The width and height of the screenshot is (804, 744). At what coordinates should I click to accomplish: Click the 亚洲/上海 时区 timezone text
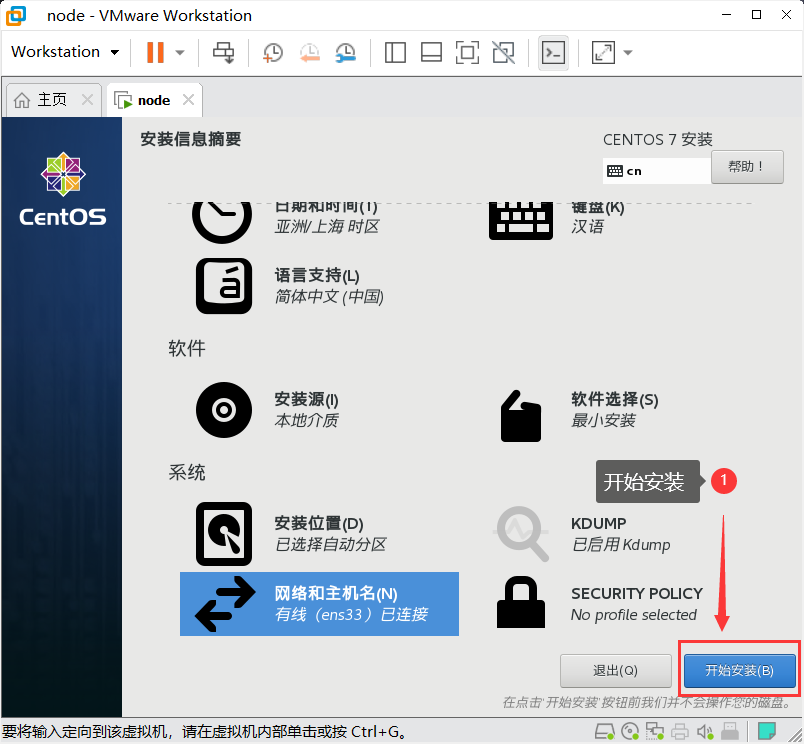point(327,227)
